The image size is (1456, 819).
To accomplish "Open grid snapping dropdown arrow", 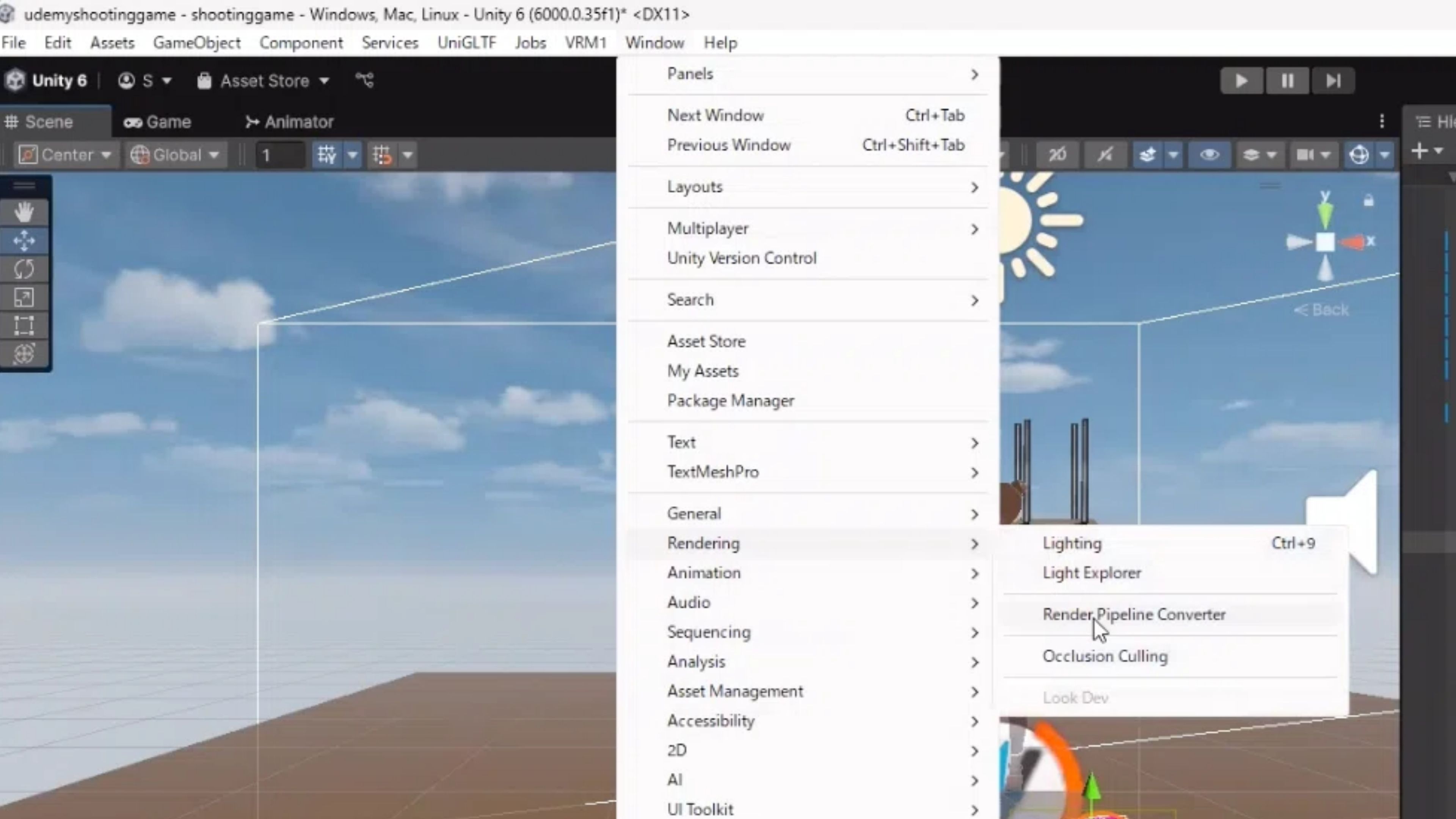I will 352,155.
